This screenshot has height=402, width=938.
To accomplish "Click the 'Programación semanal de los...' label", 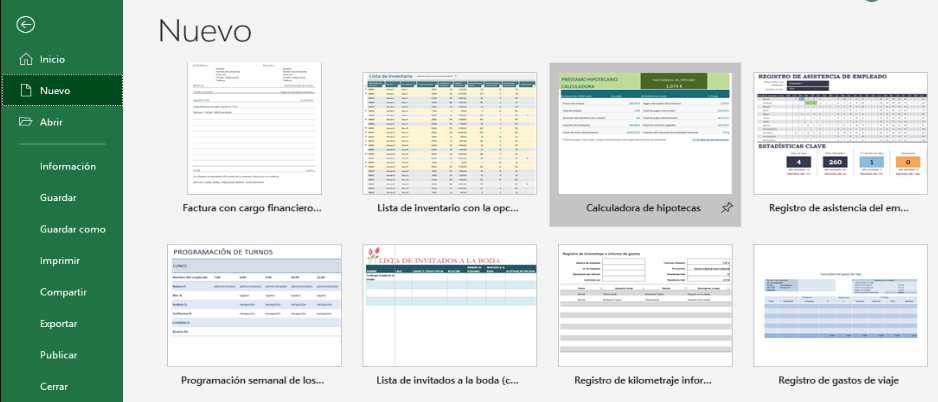I will click(252, 380).
